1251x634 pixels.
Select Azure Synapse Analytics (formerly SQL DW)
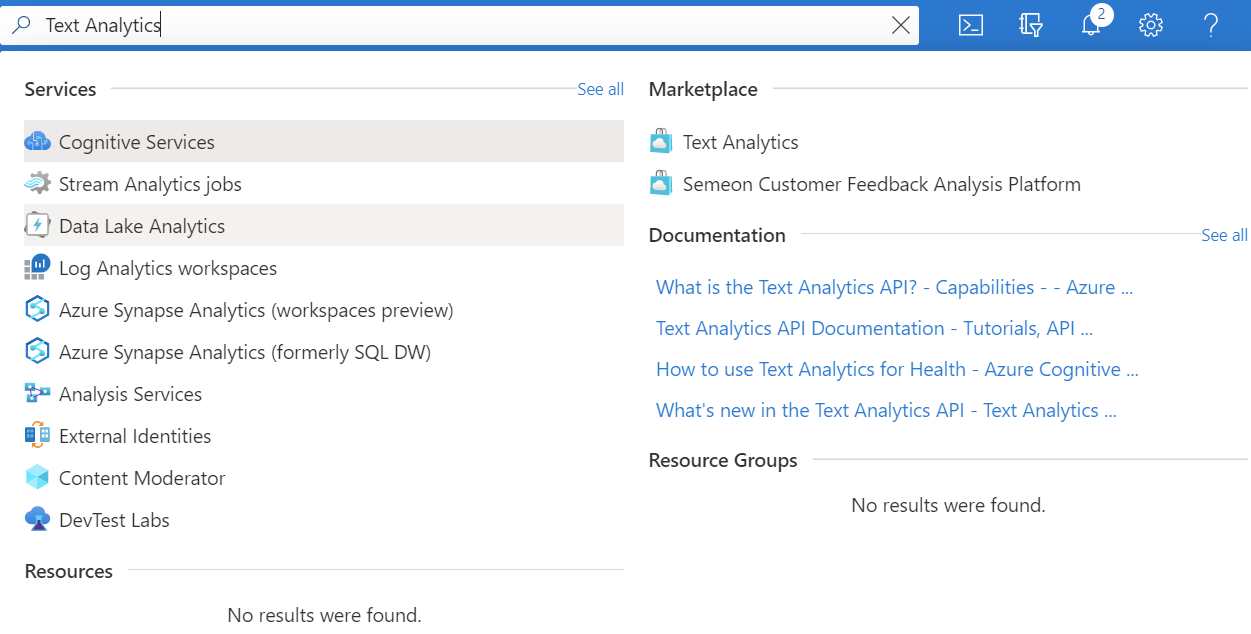[x=245, y=352]
